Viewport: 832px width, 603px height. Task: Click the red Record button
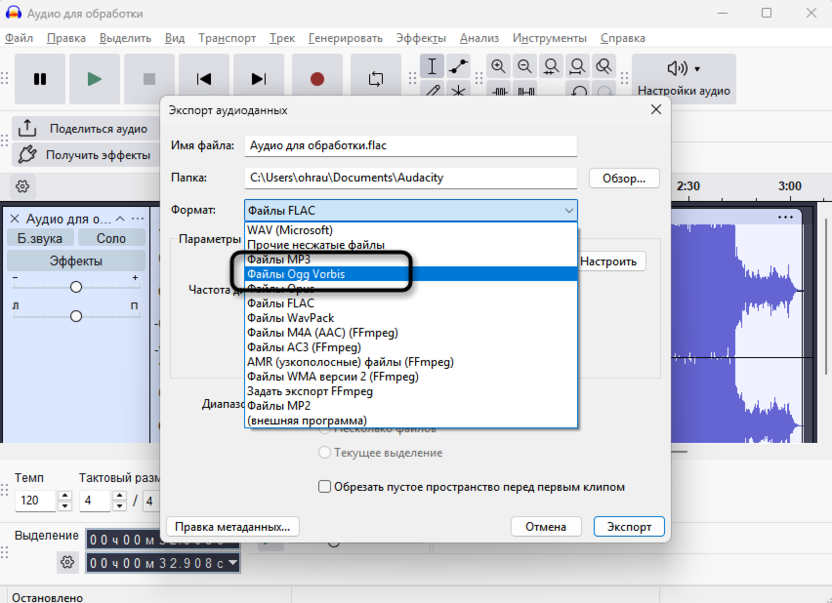(x=317, y=79)
